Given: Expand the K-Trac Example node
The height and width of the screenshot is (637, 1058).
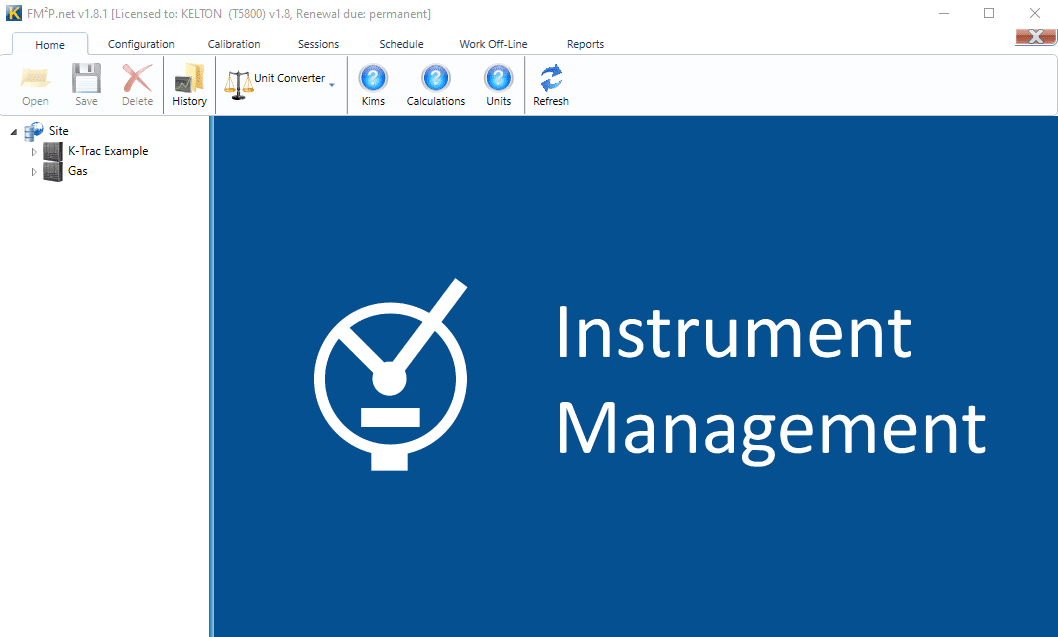Looking at the screenshot, I should pos(32,150).
